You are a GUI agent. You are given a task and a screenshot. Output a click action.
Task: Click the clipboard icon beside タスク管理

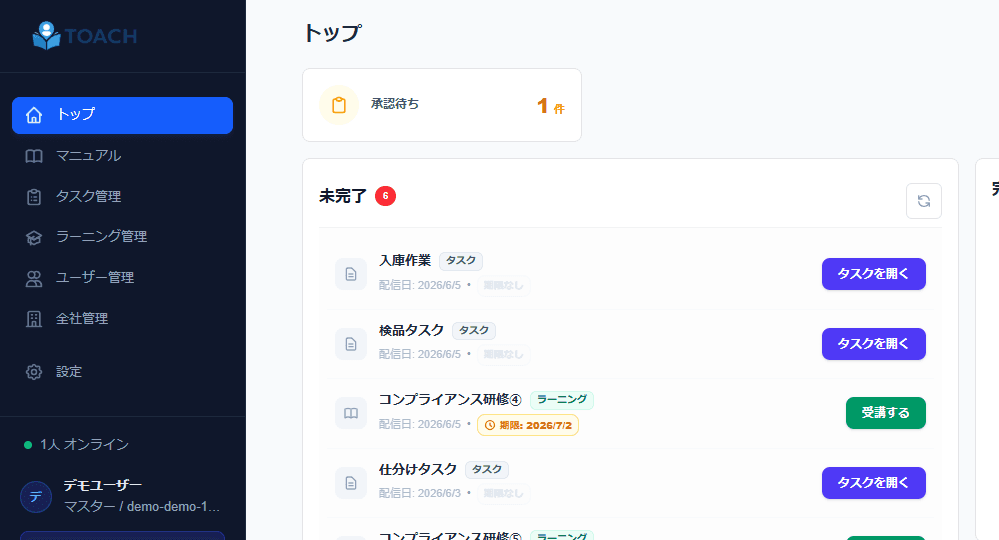[x=34, y=197]
